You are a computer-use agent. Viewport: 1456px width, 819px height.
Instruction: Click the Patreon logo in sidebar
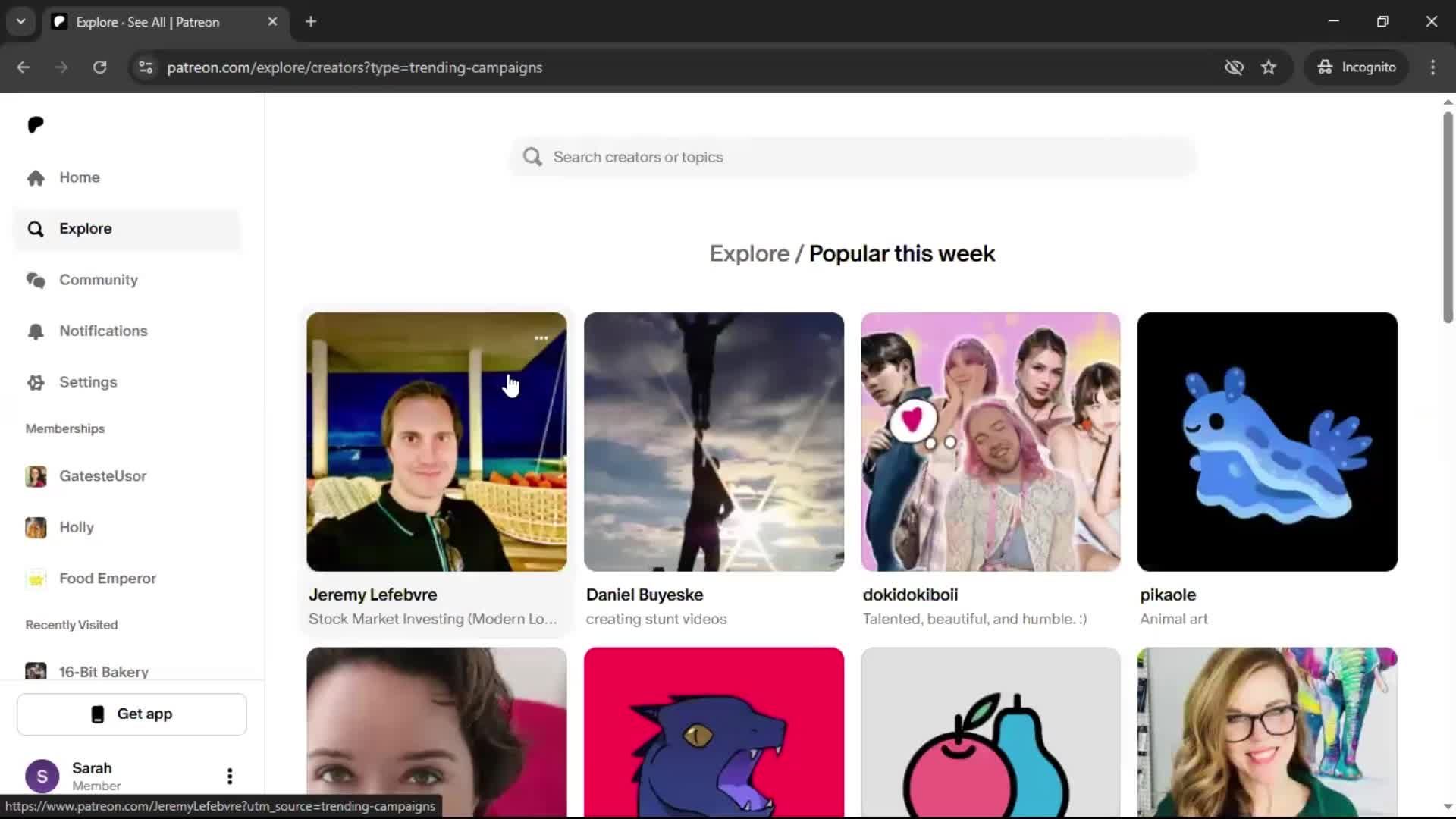[36, 124]
